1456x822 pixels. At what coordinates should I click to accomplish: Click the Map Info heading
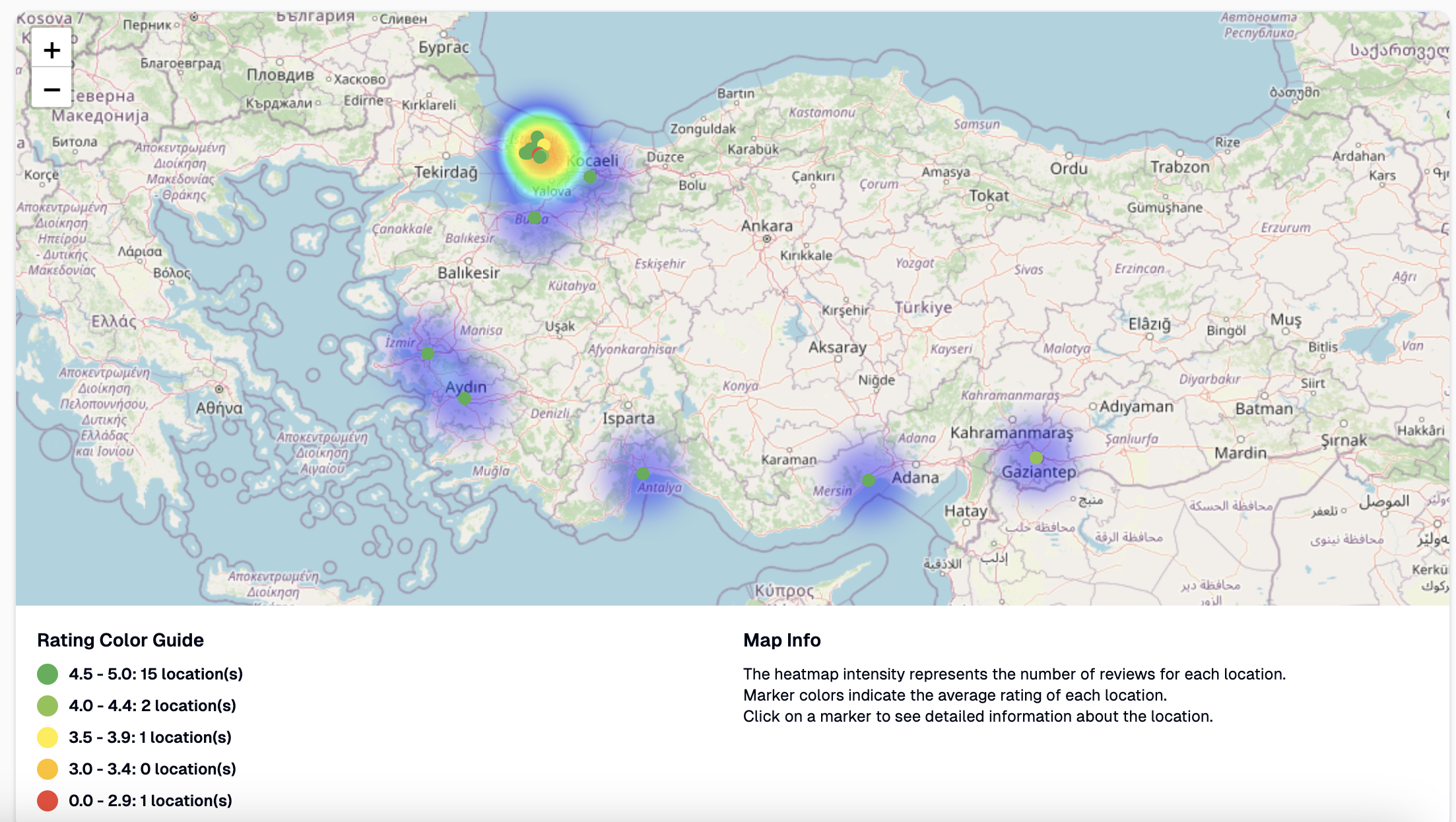click(781, 640)
